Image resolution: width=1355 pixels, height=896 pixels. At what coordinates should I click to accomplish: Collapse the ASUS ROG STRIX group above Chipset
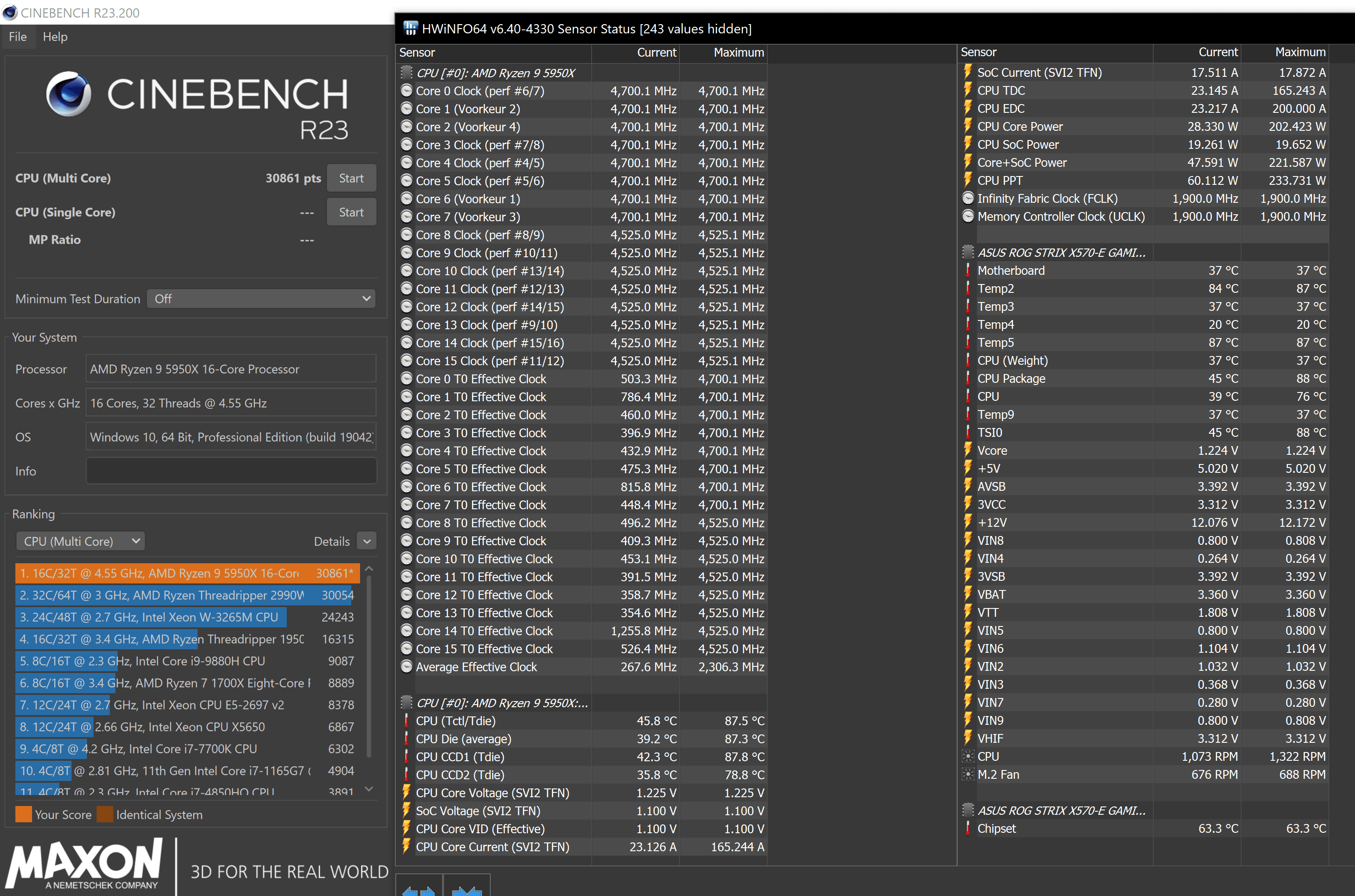[968, 810]
